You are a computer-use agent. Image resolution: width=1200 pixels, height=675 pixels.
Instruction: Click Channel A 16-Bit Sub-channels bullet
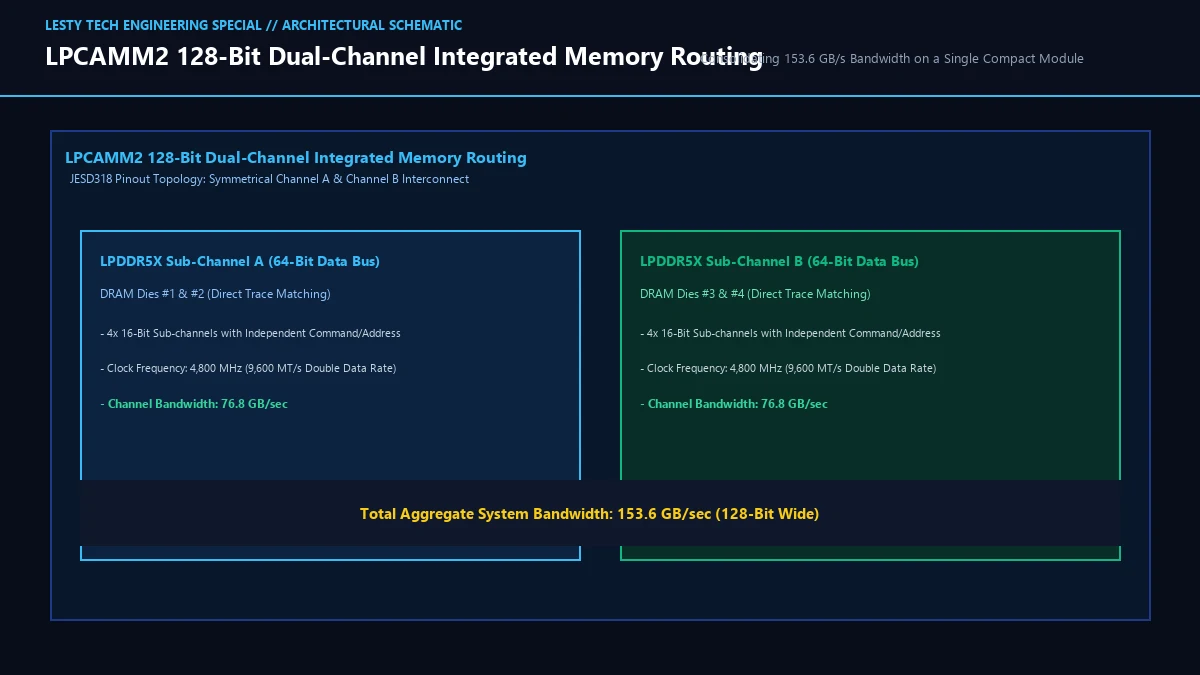[x=250, y=333]
